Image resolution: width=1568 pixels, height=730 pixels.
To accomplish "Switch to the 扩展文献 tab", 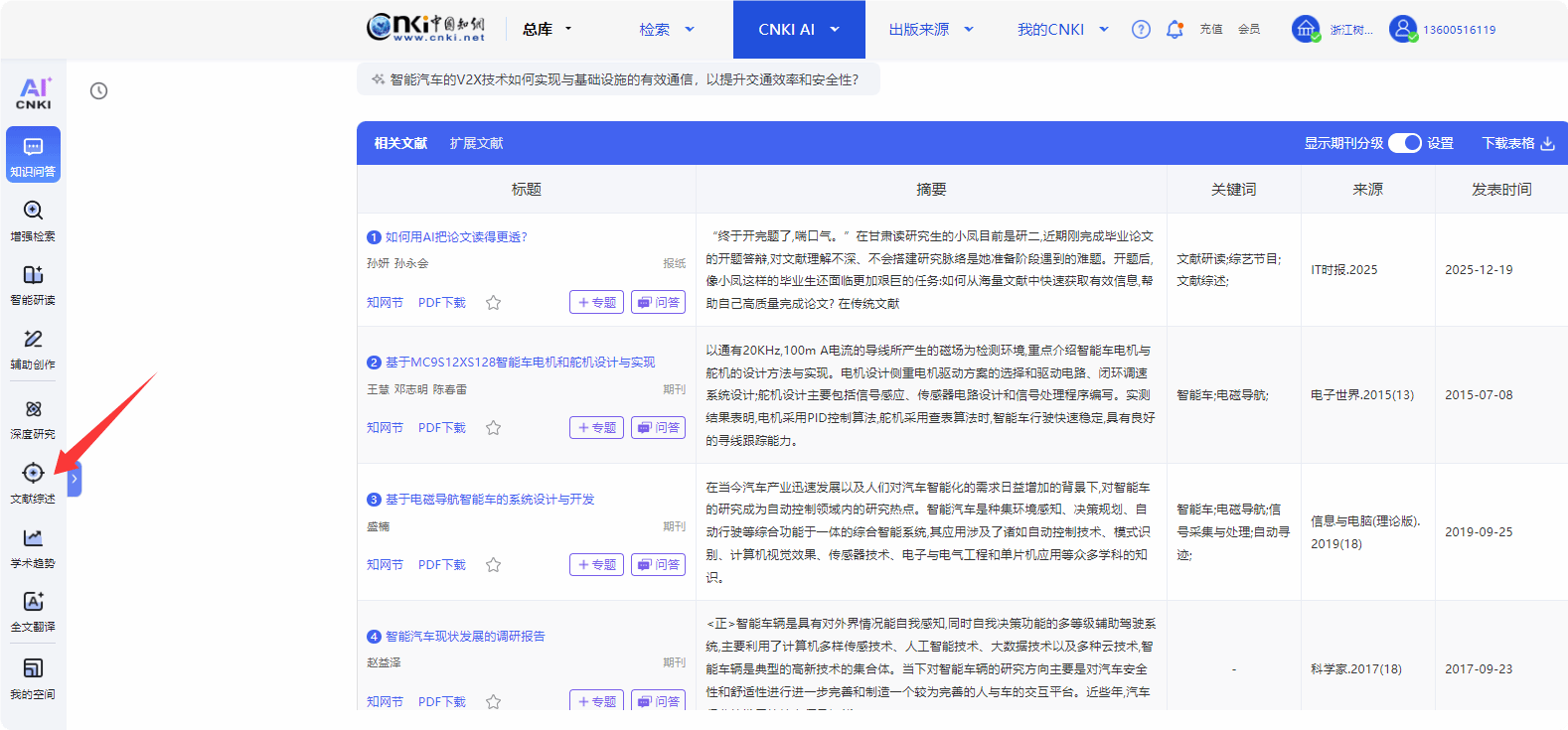I will pos(476,143).
